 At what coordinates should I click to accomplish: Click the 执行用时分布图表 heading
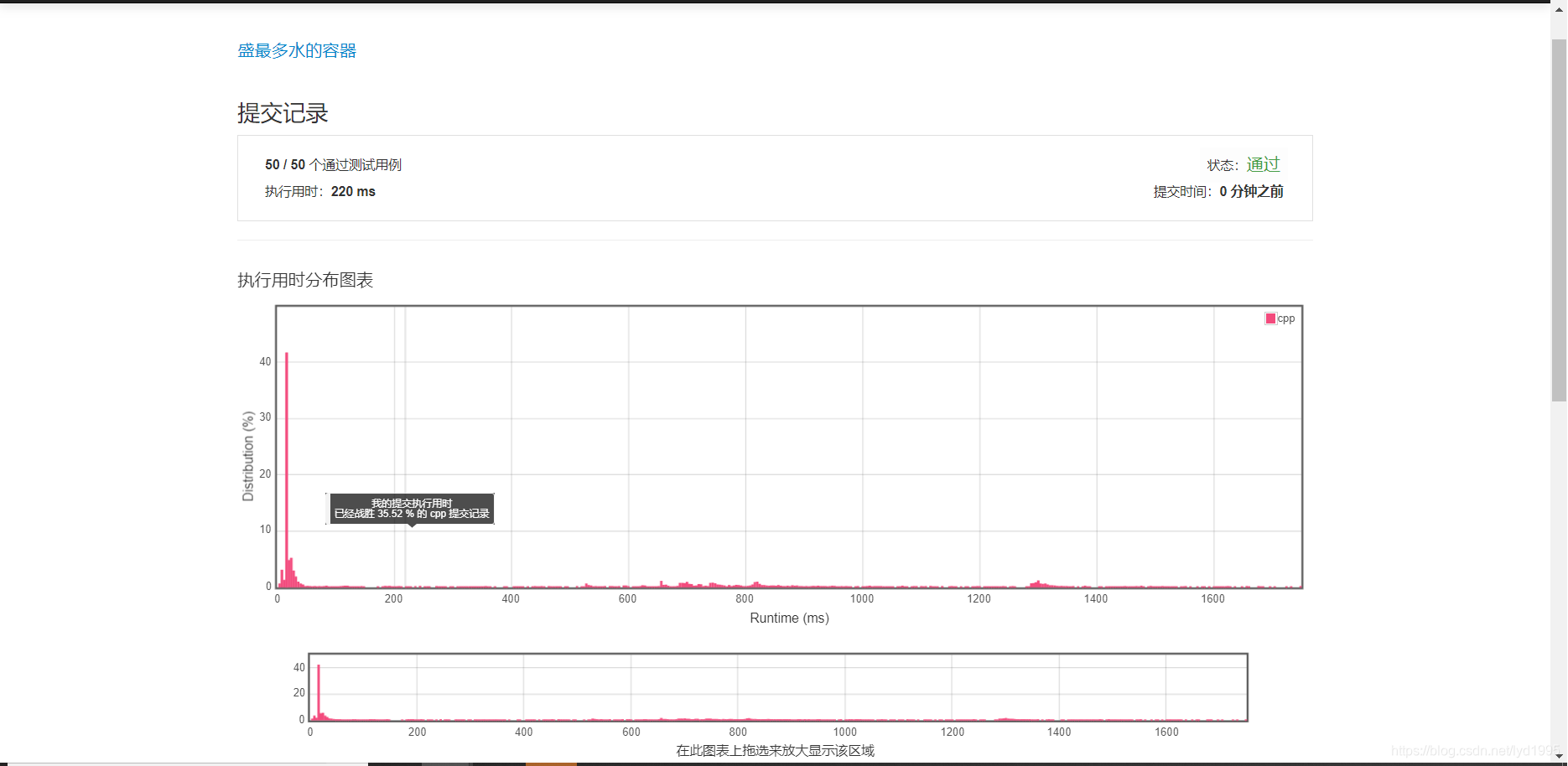(x=305, y=280)
